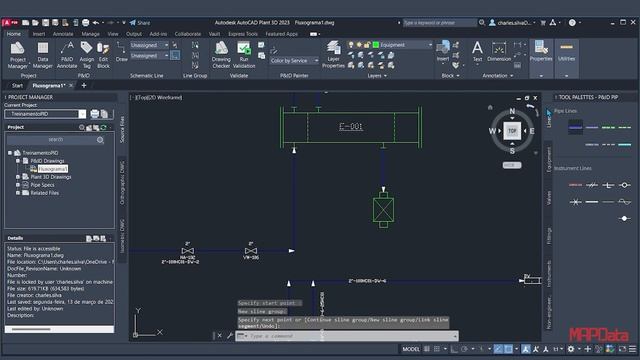640x360 pixels.
Task: Click the charles.silva account sign-in
Action: tap(512, 23)
